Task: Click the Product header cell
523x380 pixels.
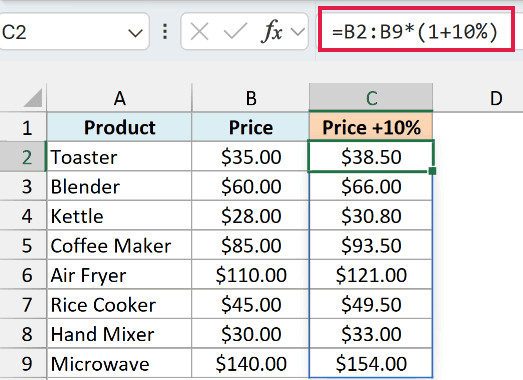Action: (x=119, y=127)
